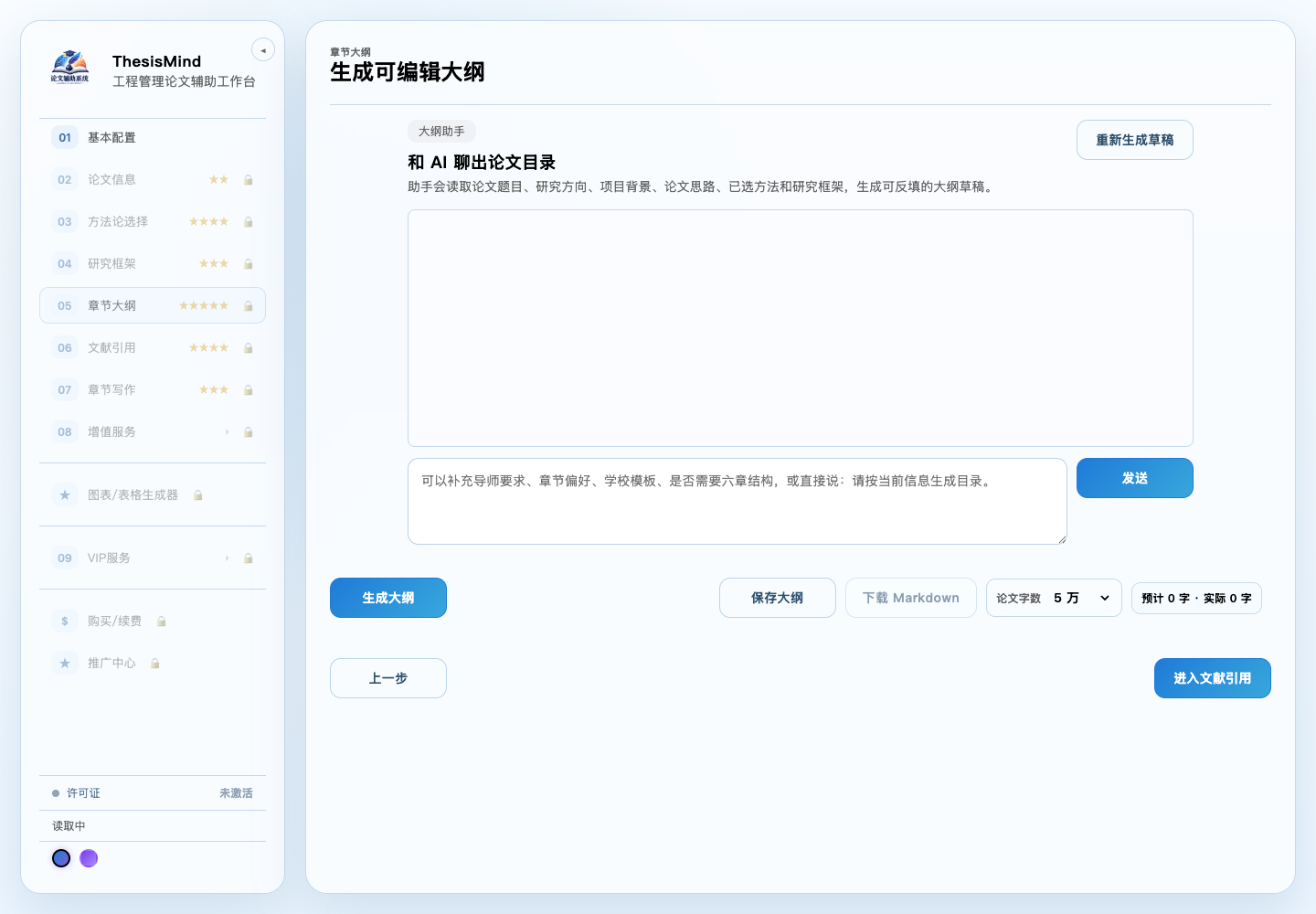
Task: Click the 下载 Markdown button
Action: coord(911,598)
